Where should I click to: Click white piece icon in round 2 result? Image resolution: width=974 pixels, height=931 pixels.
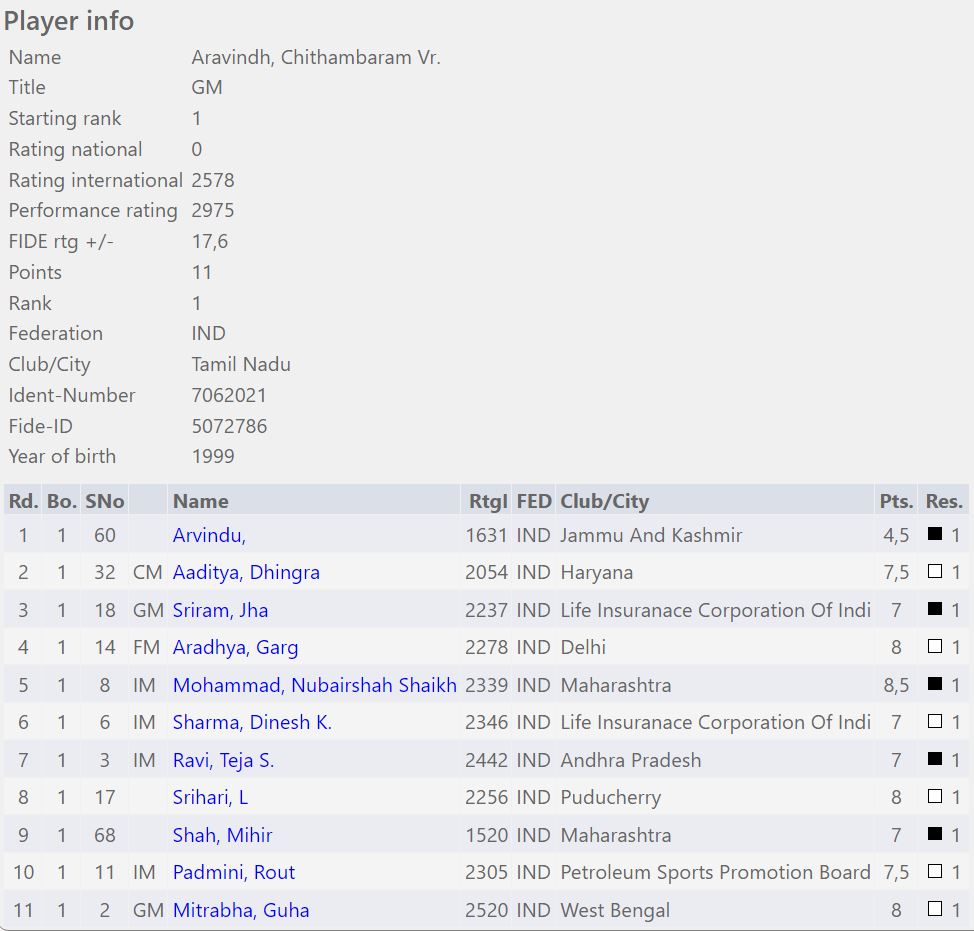935,573
